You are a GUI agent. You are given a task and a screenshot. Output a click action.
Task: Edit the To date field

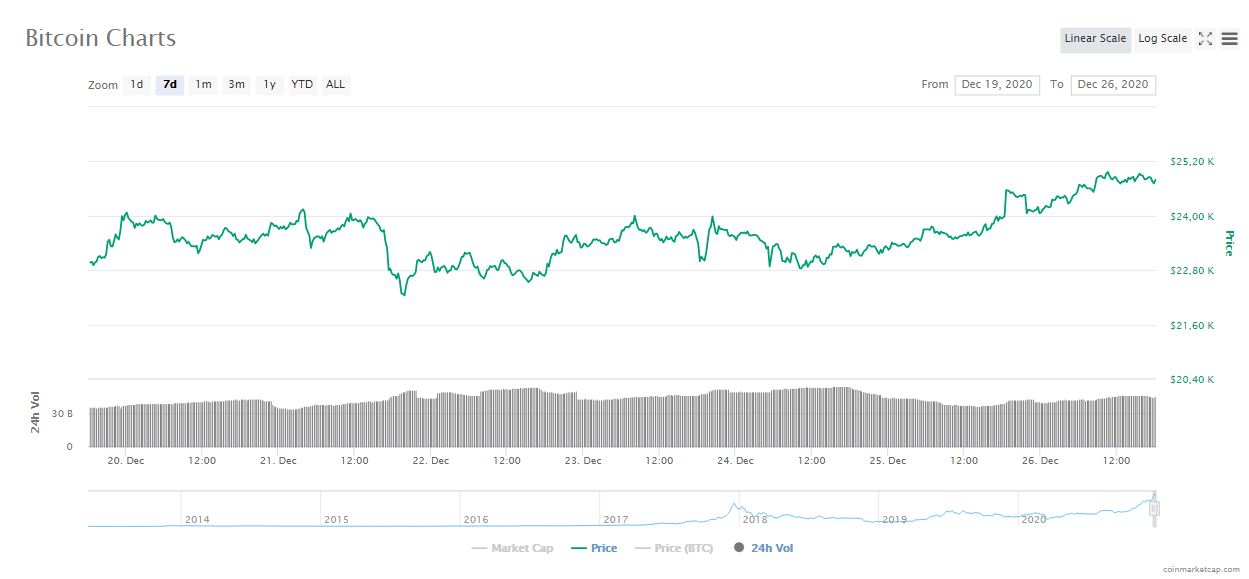point(1113,85)
